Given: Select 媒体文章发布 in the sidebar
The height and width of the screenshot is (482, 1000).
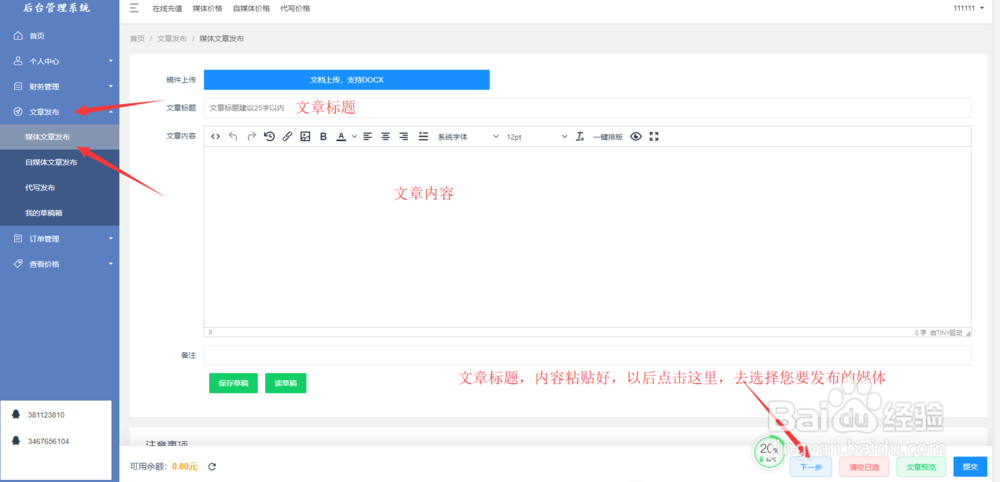Looking at the screenshot, I should tap(59, 137).
